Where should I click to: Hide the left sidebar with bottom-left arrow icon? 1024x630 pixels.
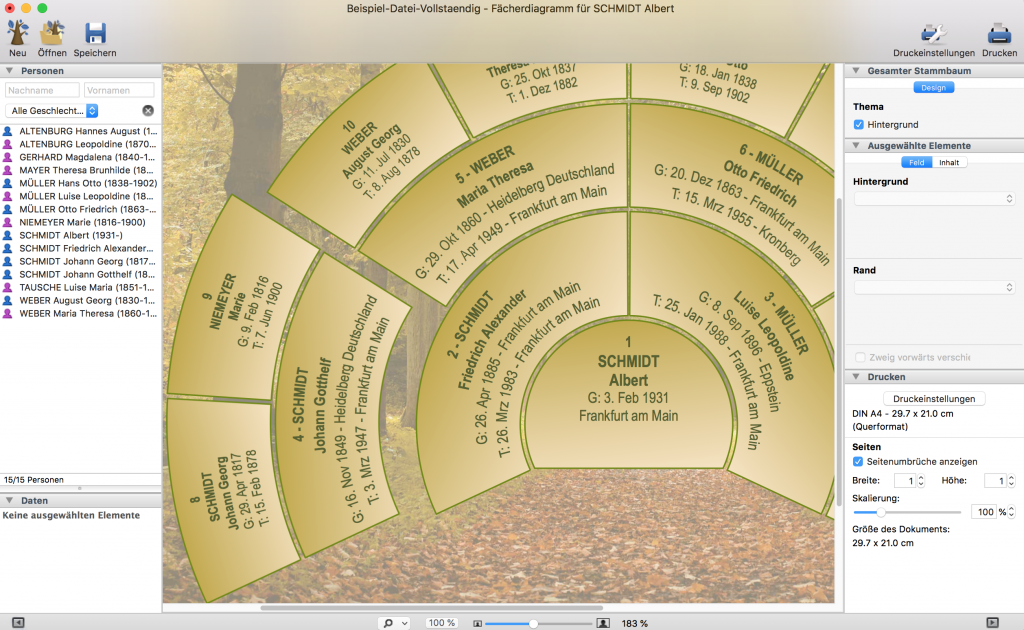point(18,622)
